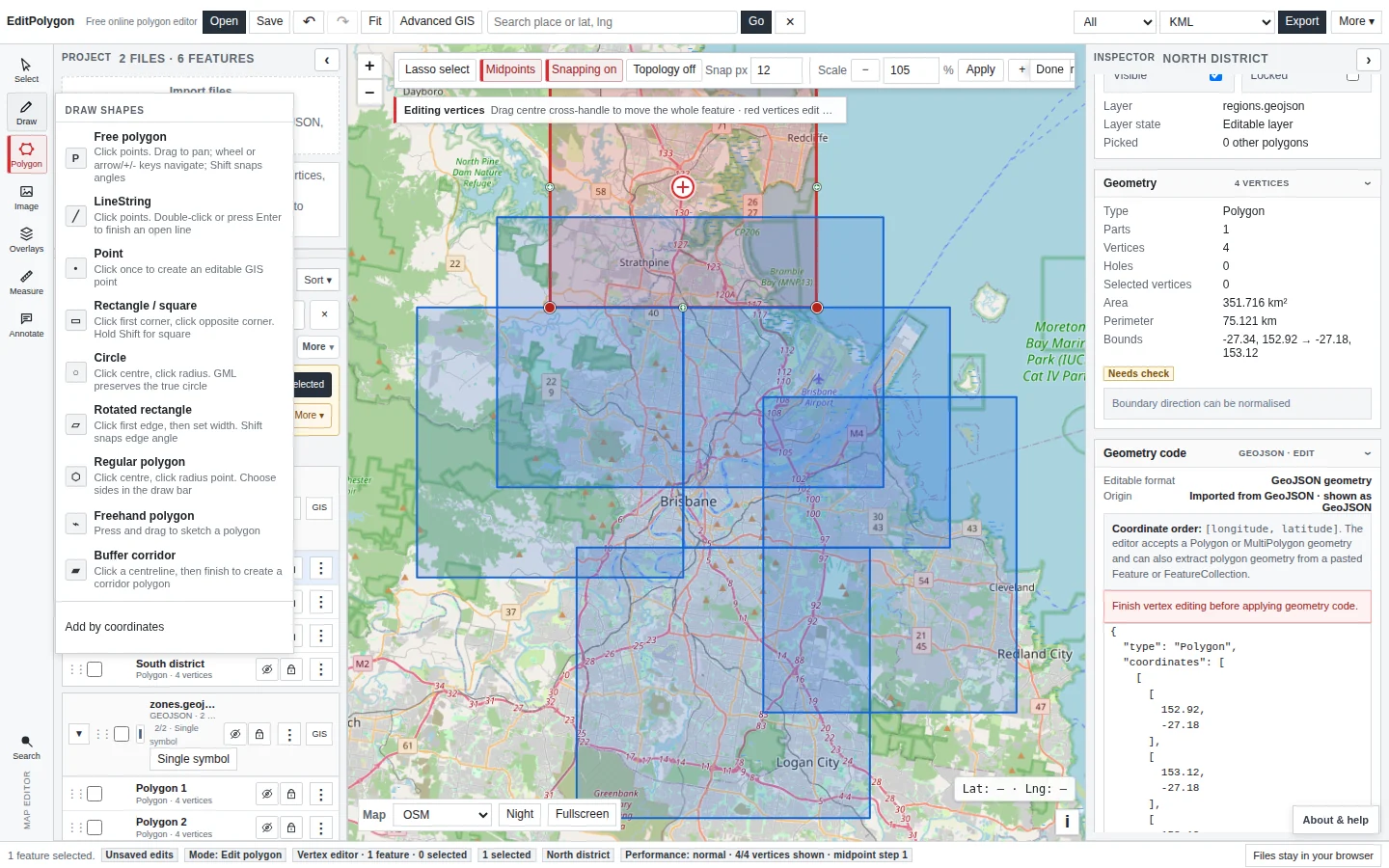Toggle Polygon 2 visibility eye
This screenshot has height=868, width=1389.
click(267, 827)
